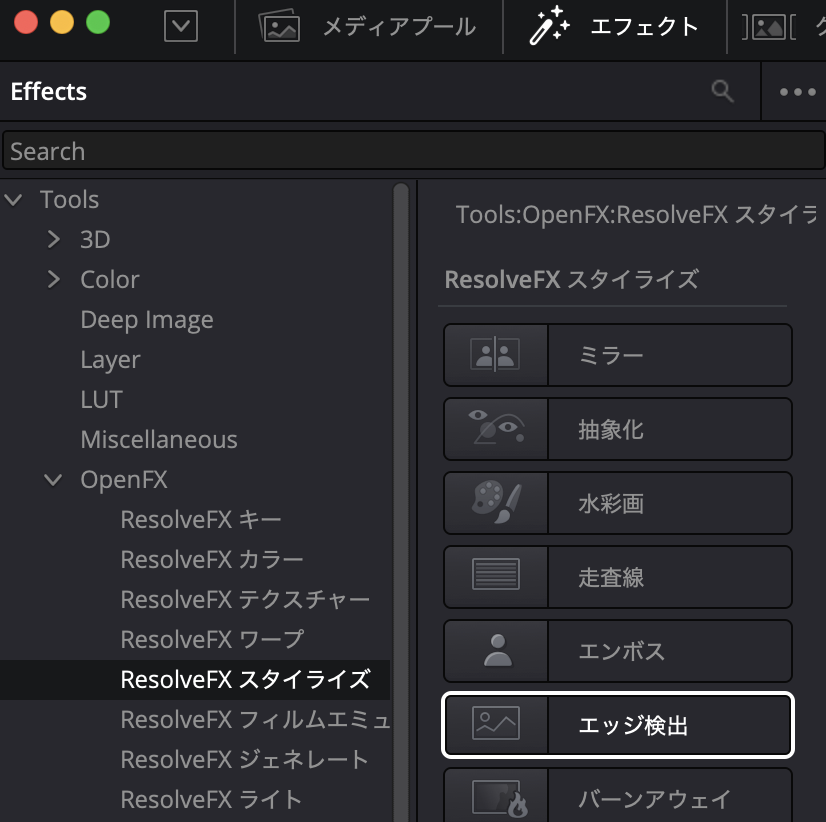826x822 pixels.
Task: Select the 抽象化 (Abstraction) effect icon
Action: 495,429
